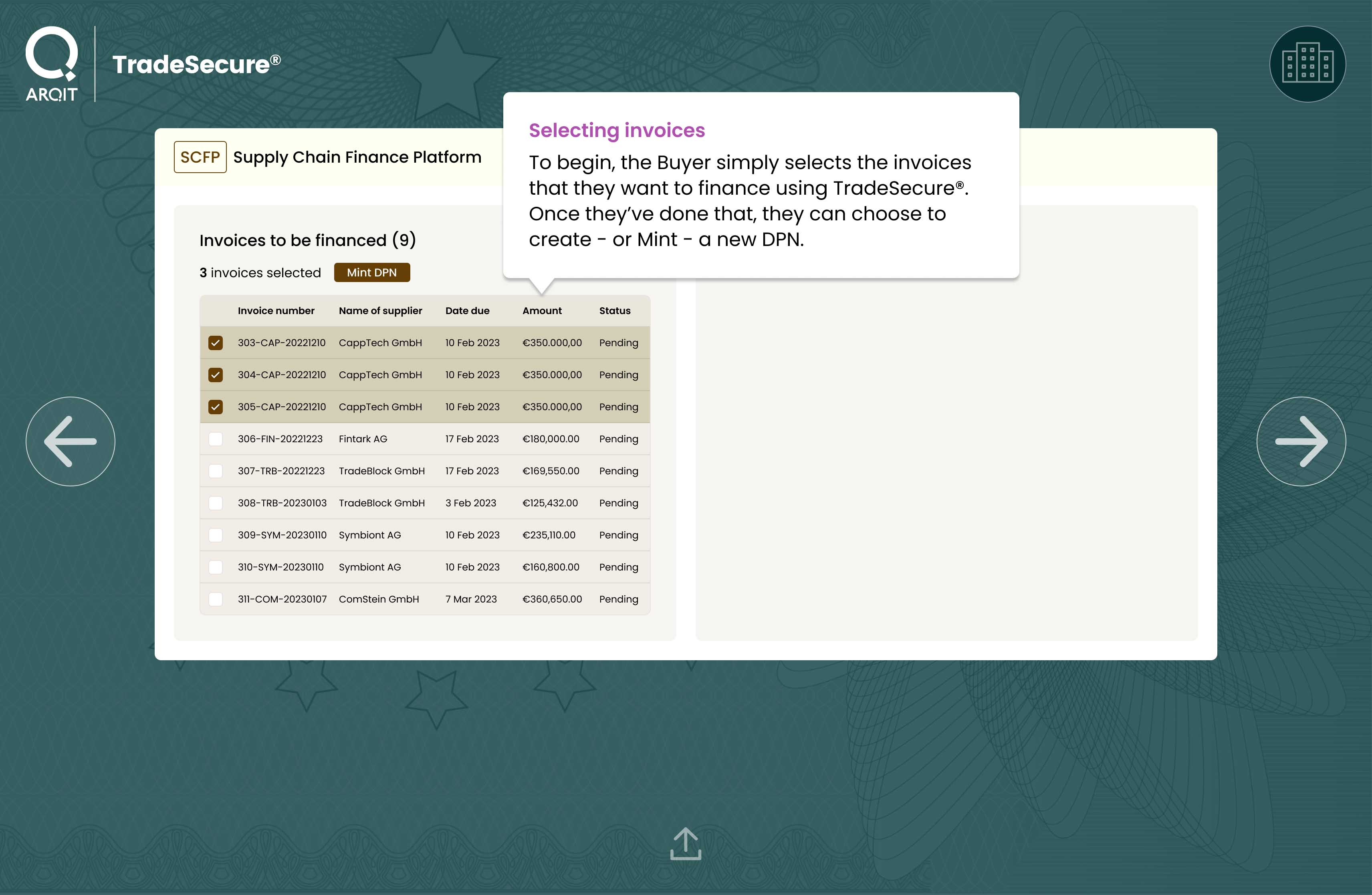
Task: Click date due 3 Feb 2023
Action: pos(470,503)
